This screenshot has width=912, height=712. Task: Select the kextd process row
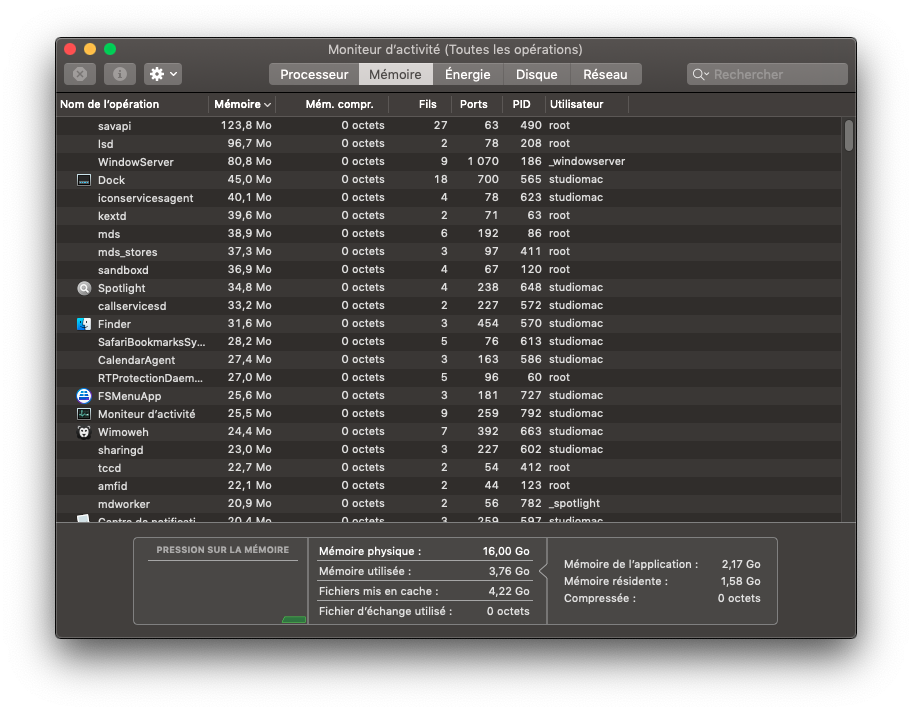tap(448, 216)
